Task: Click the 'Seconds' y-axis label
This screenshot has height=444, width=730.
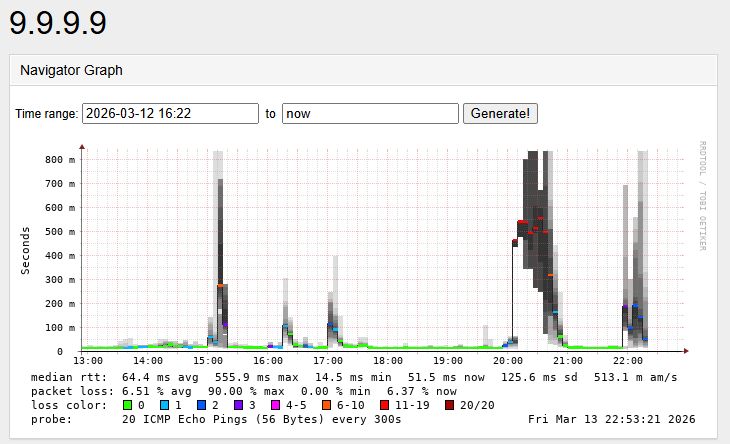Action: point(25,250)
